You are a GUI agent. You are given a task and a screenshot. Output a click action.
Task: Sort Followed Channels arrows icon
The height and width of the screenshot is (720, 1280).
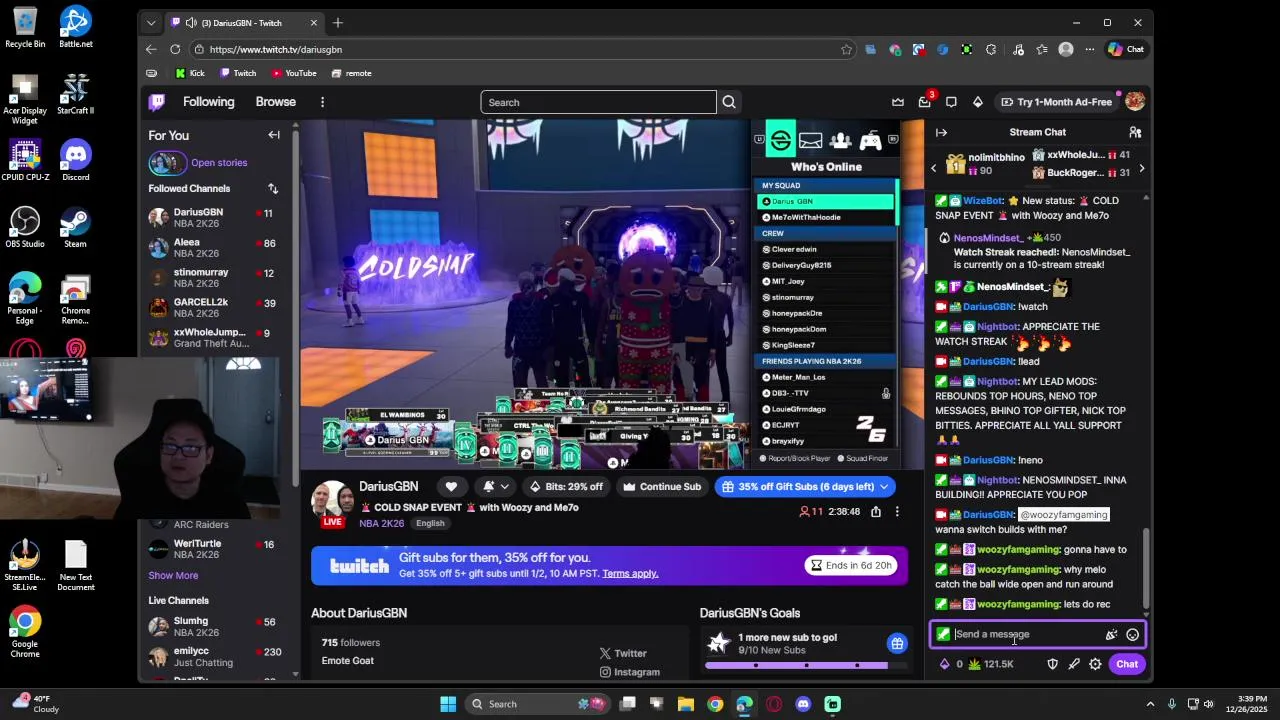(273, 188)
